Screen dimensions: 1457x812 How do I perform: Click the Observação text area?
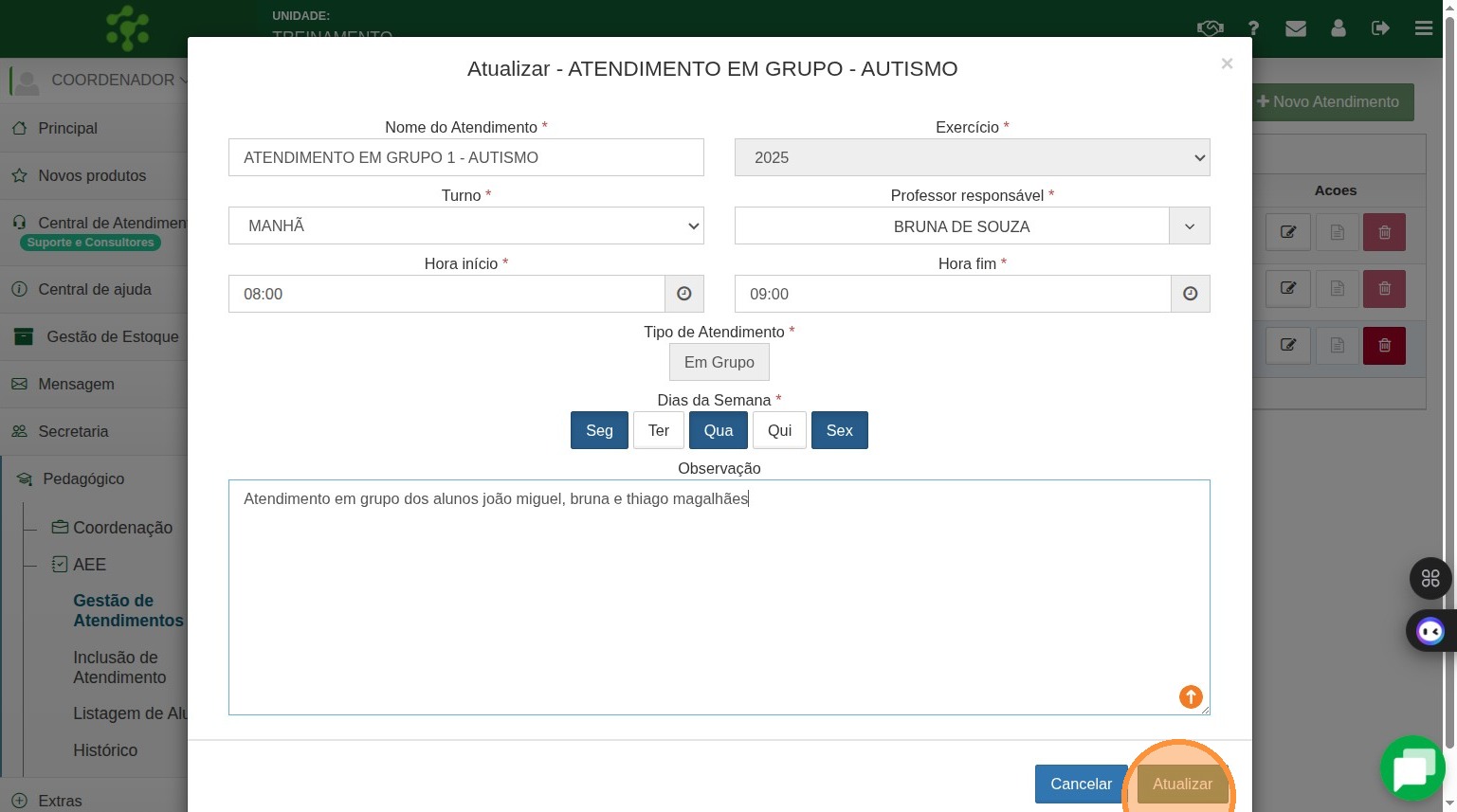pyautogui.click(x=719, y=597)
